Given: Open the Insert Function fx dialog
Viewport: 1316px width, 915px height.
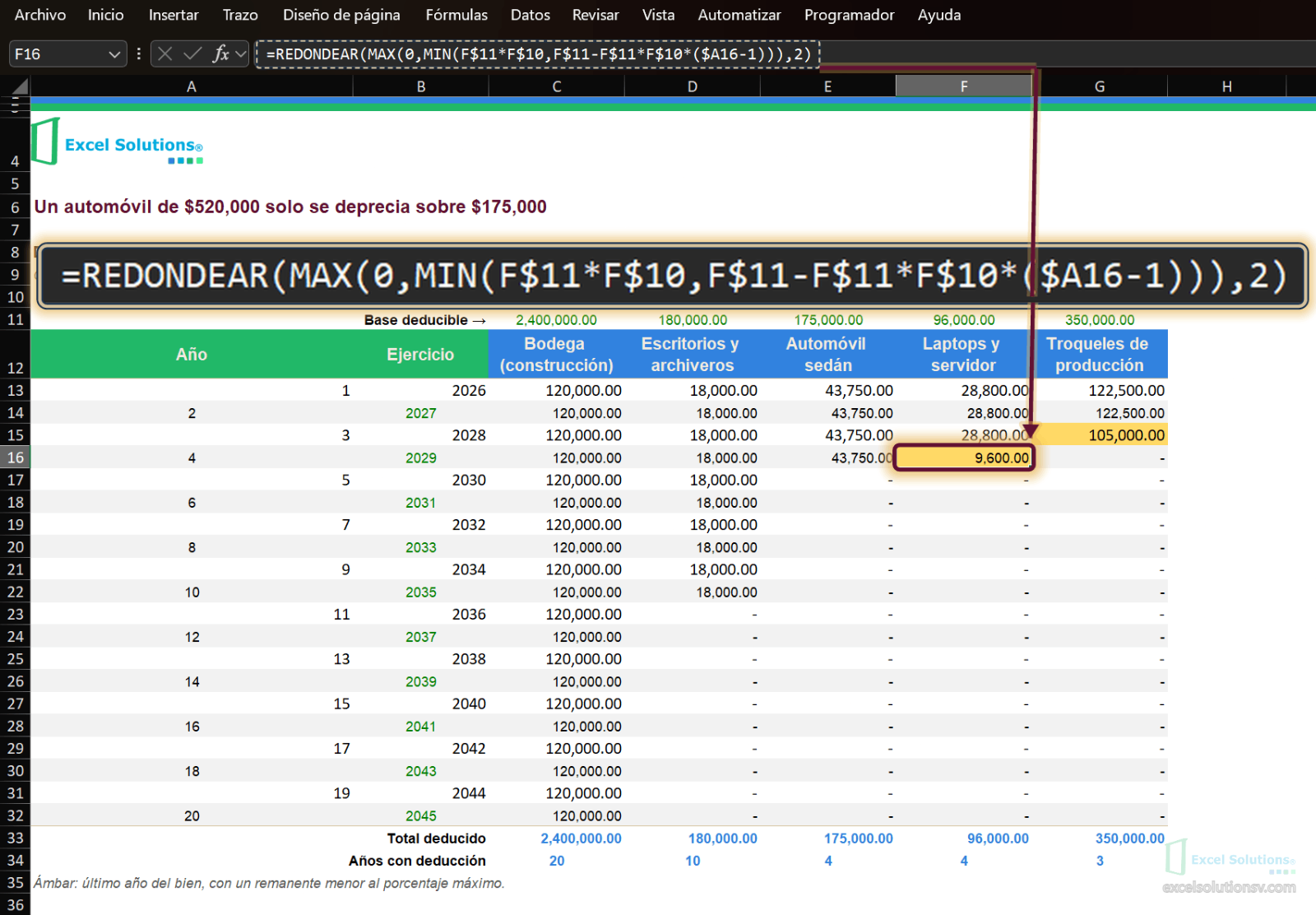Looking at the screenshot, I should click(x=220, y=54).
